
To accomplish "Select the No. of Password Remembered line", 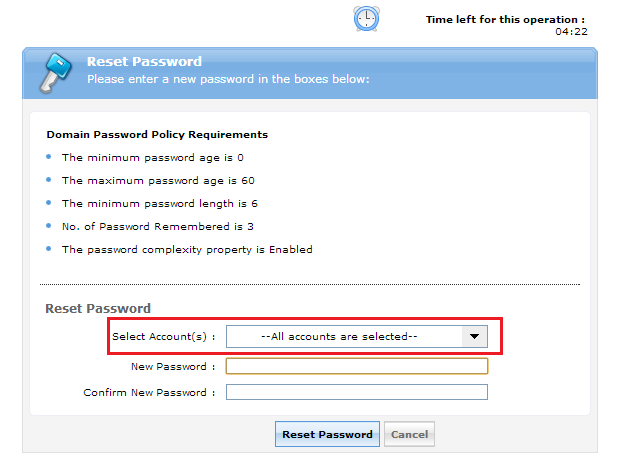I will (158, 227).
